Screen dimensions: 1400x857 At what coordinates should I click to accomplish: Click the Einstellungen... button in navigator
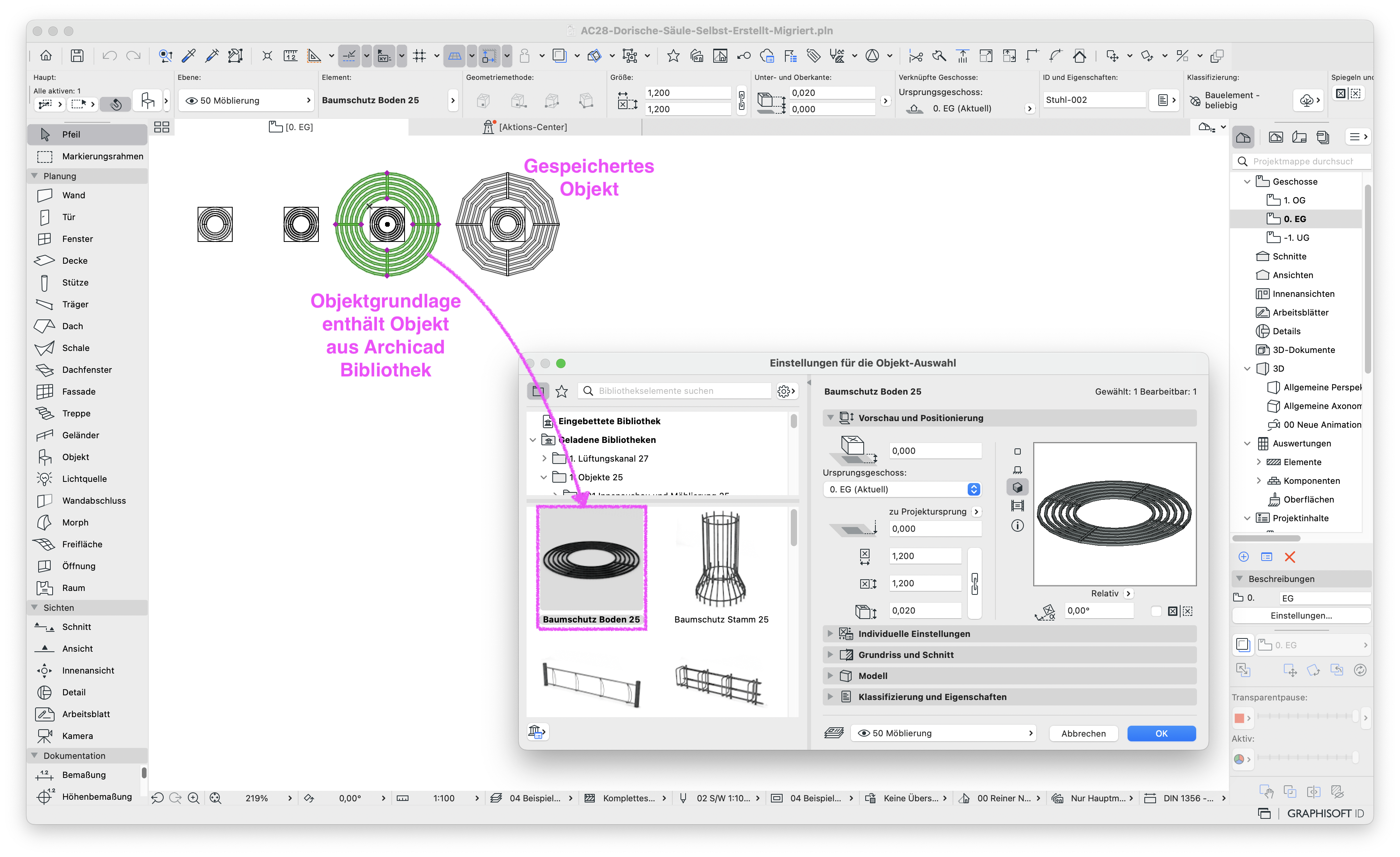click(1301, 615)
